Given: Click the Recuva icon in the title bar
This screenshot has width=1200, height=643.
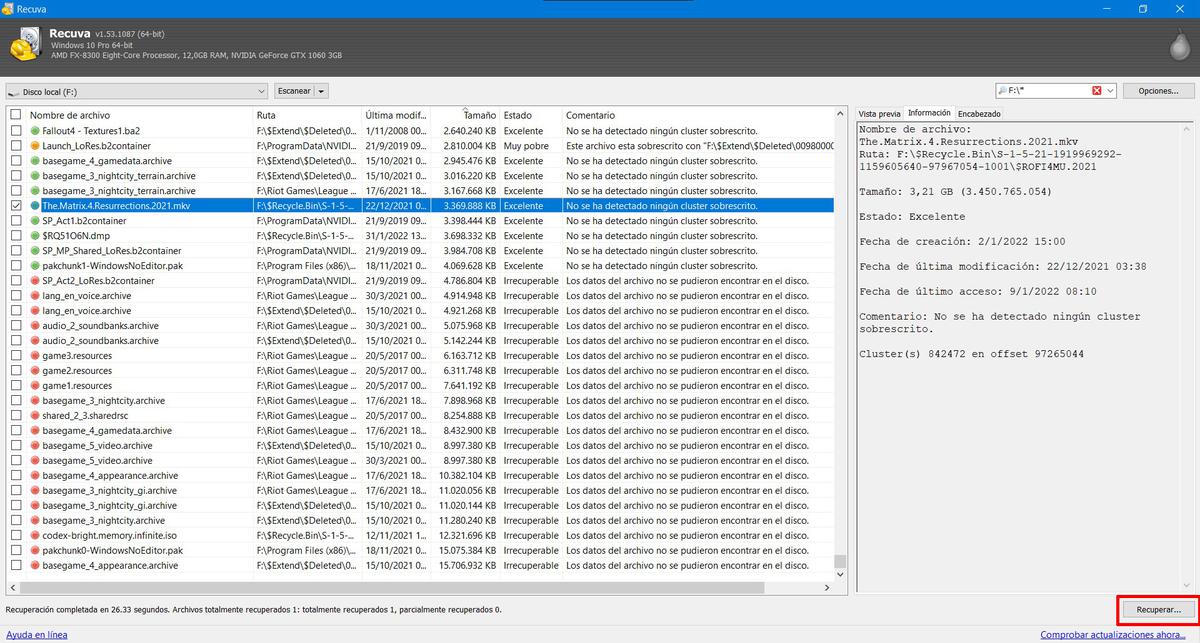Looking at the screenshot, I should [9, 7].
